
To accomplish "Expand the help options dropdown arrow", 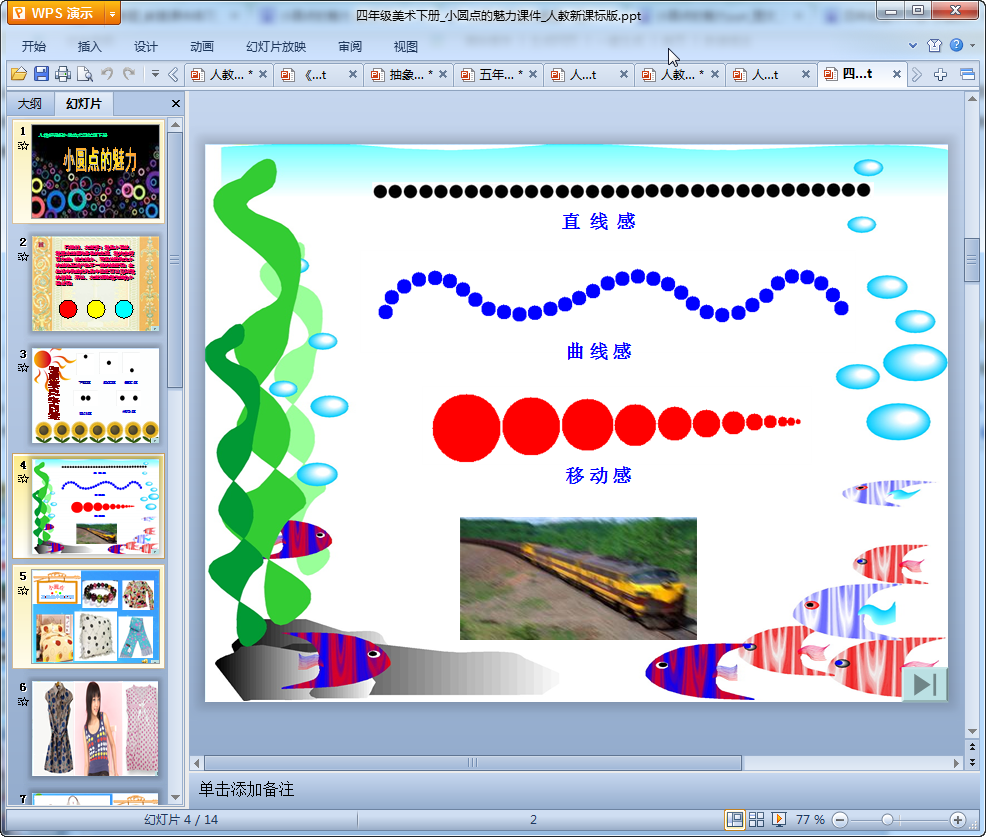I will (972, 45).
